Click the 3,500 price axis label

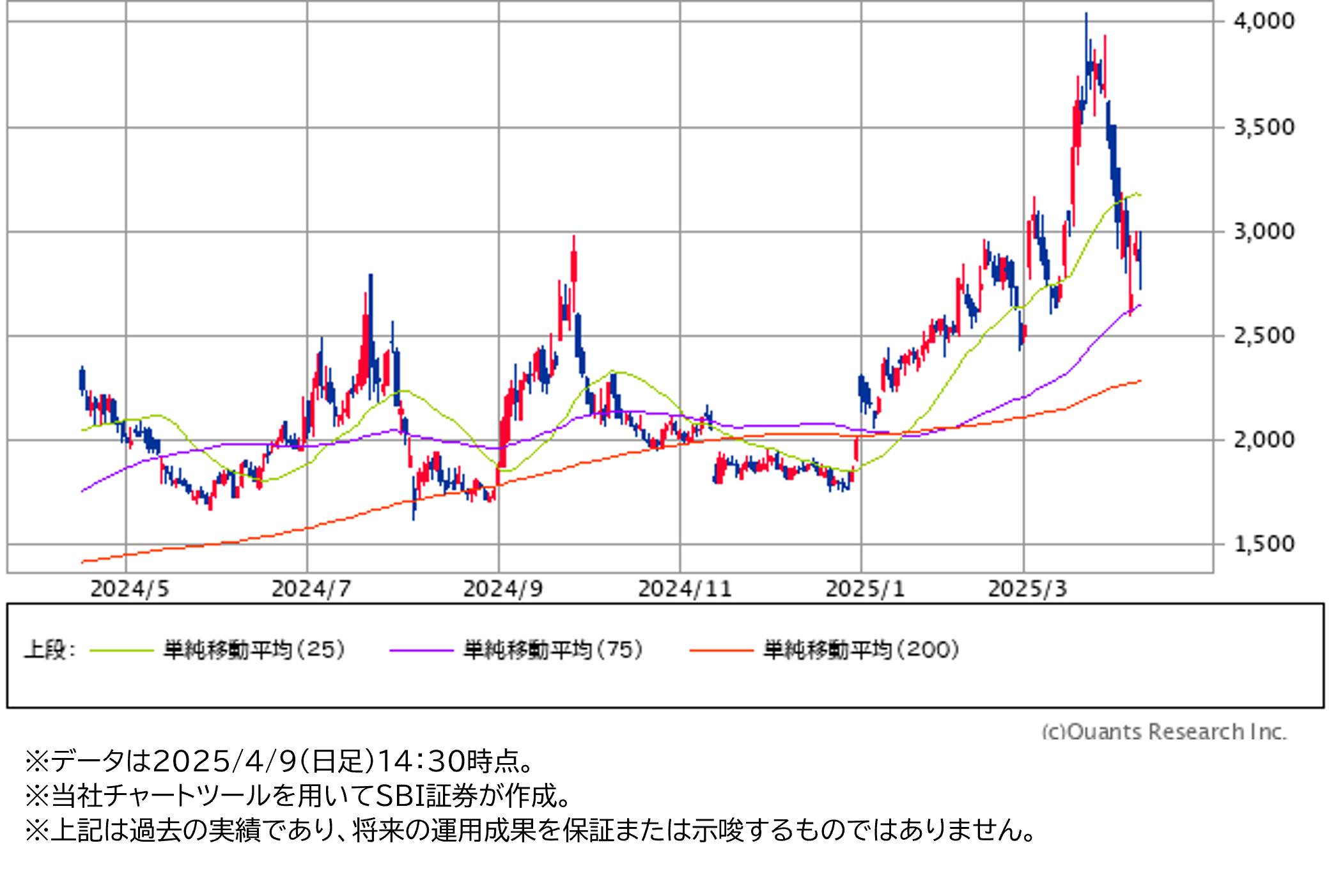pos(1263,128)
